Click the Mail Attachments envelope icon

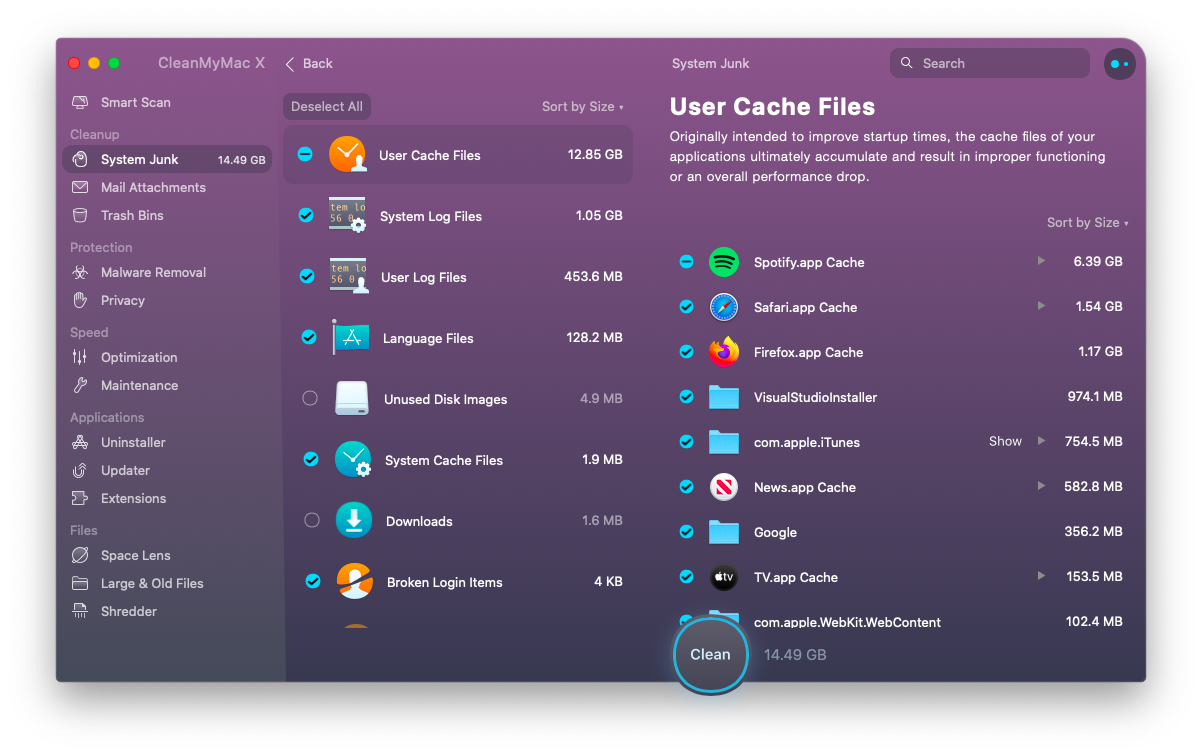80,187
